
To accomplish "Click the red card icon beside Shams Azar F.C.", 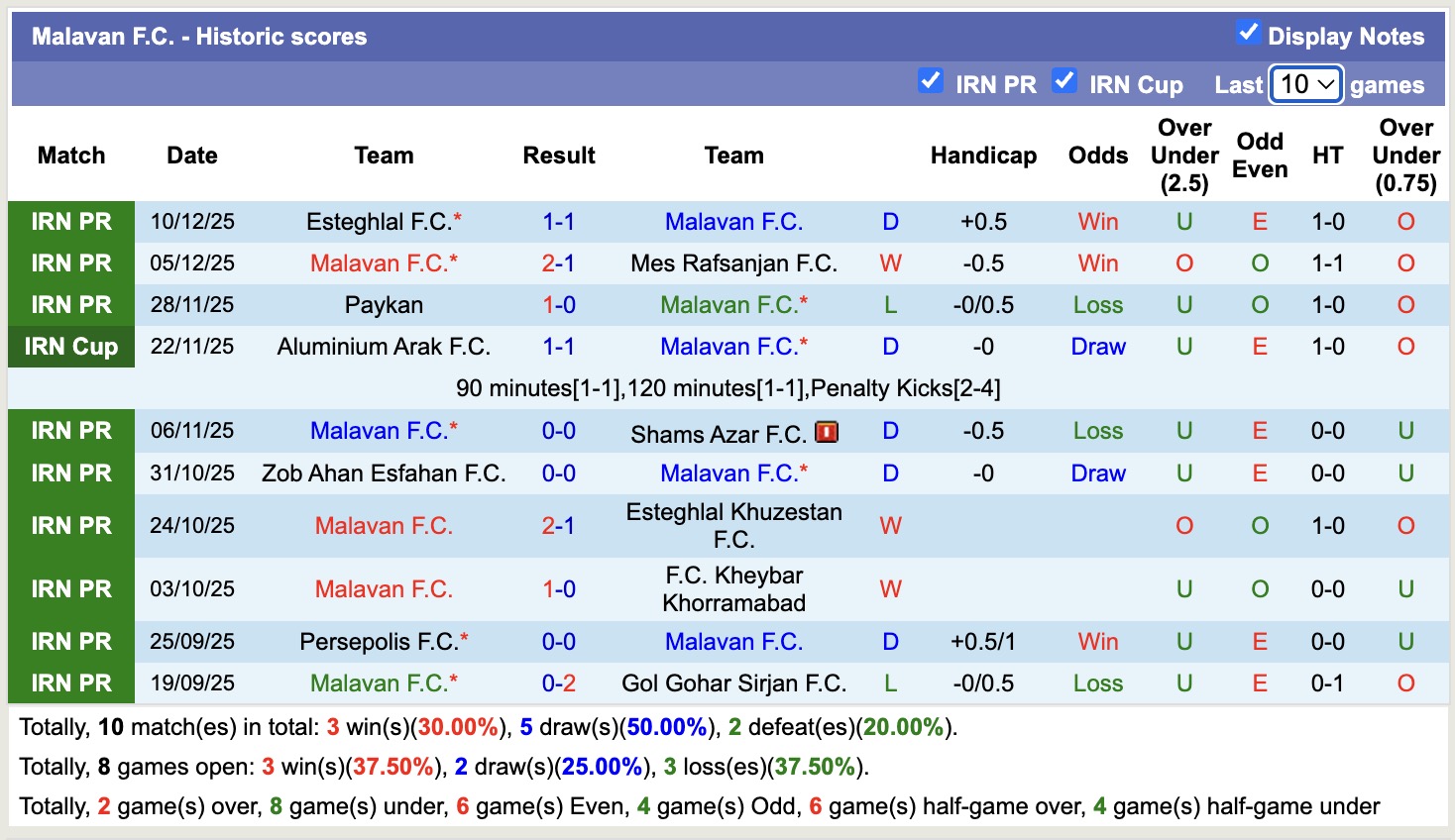I will click(x=827, y=432).
